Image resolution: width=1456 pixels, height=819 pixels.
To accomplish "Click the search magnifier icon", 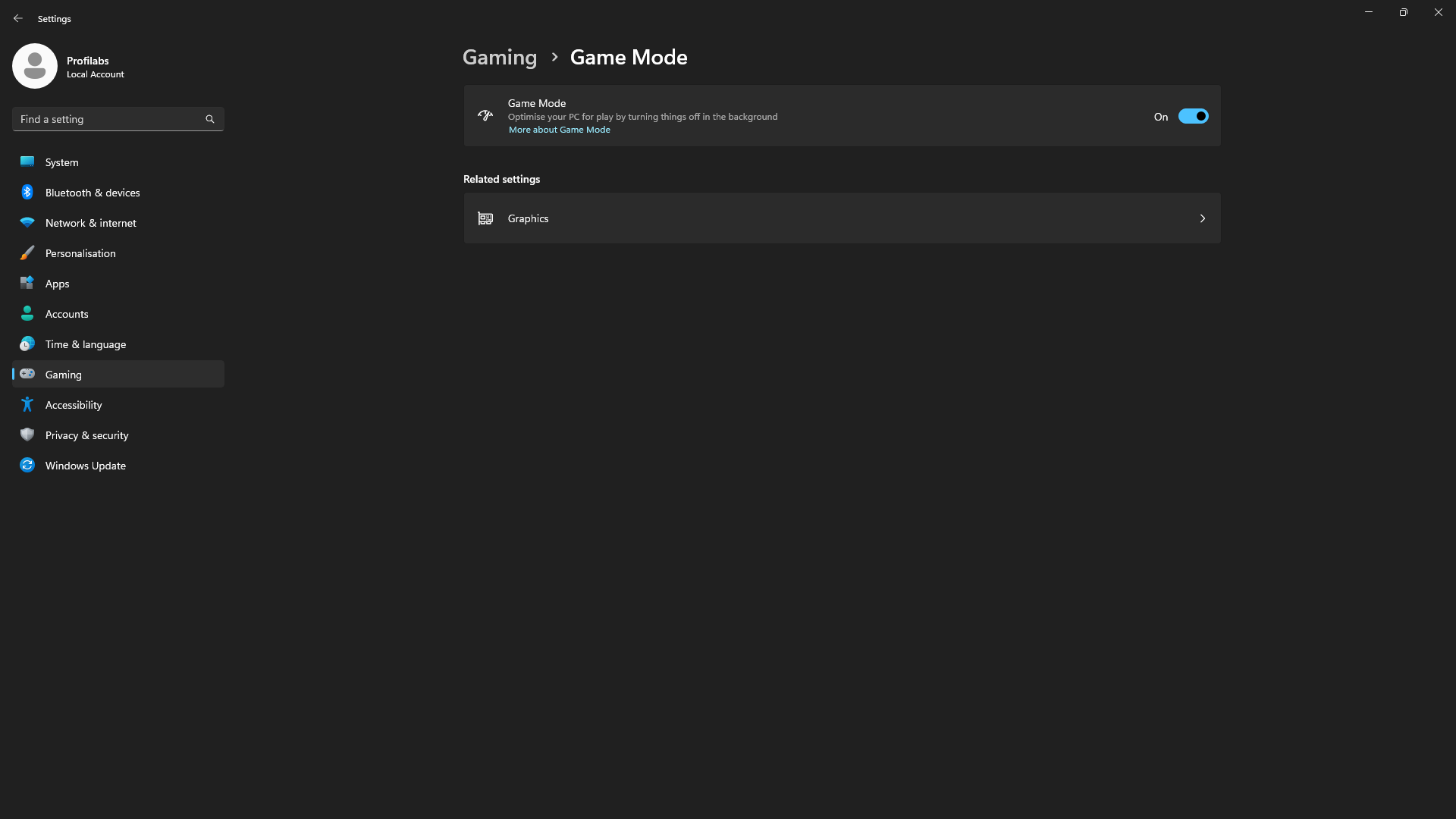I will 210,119.
